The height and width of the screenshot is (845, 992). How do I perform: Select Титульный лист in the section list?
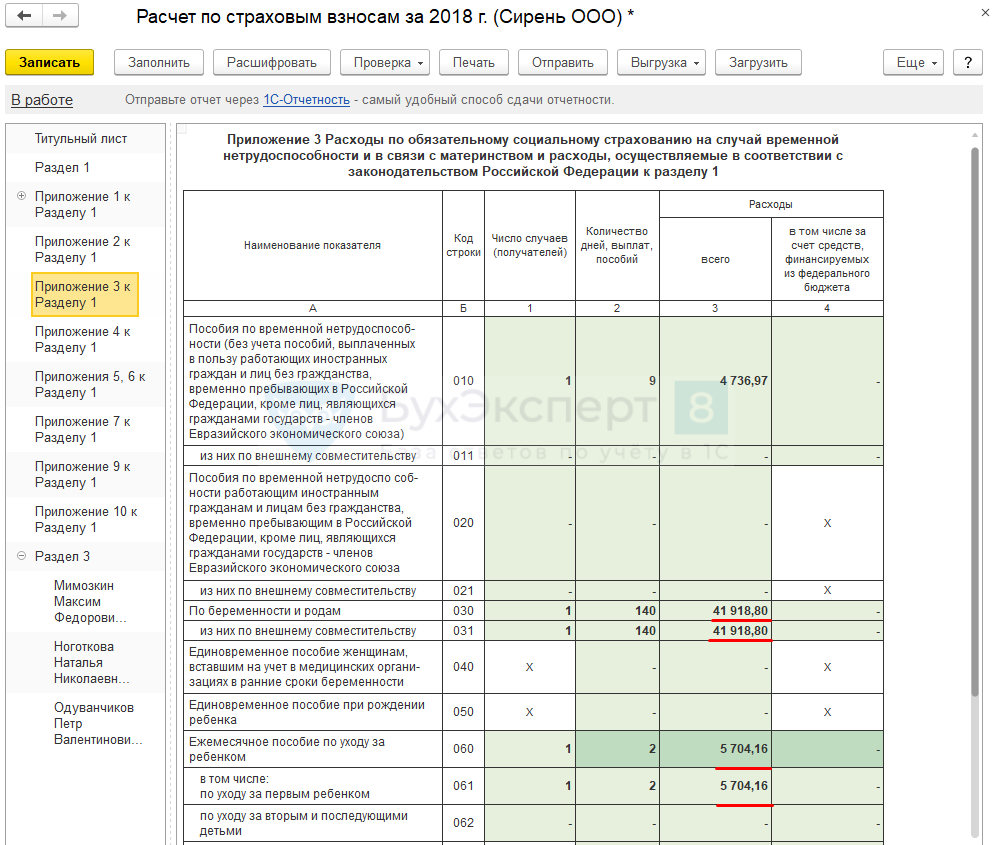tap(81, 139)
